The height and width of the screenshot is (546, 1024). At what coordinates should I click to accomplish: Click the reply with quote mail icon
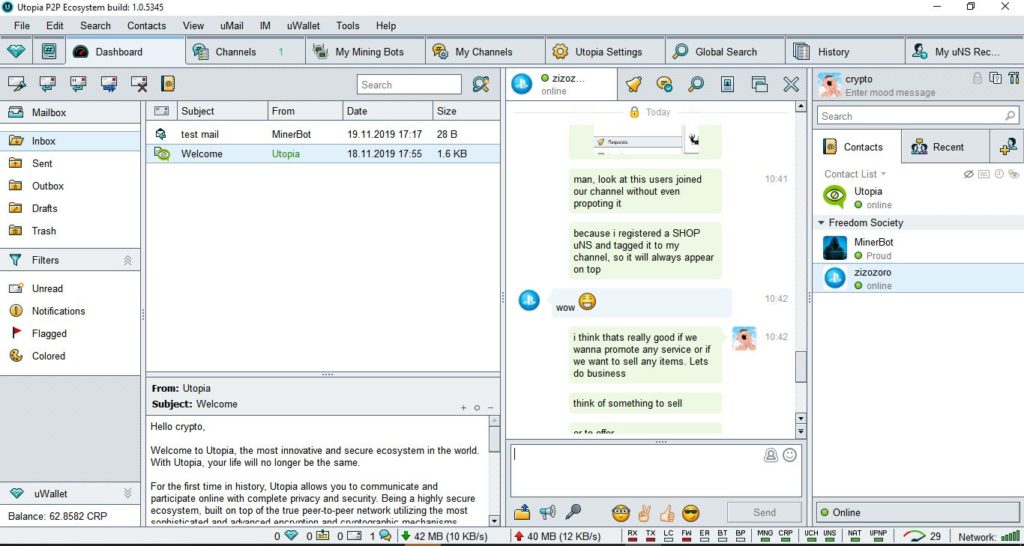(x=78, y=84)
